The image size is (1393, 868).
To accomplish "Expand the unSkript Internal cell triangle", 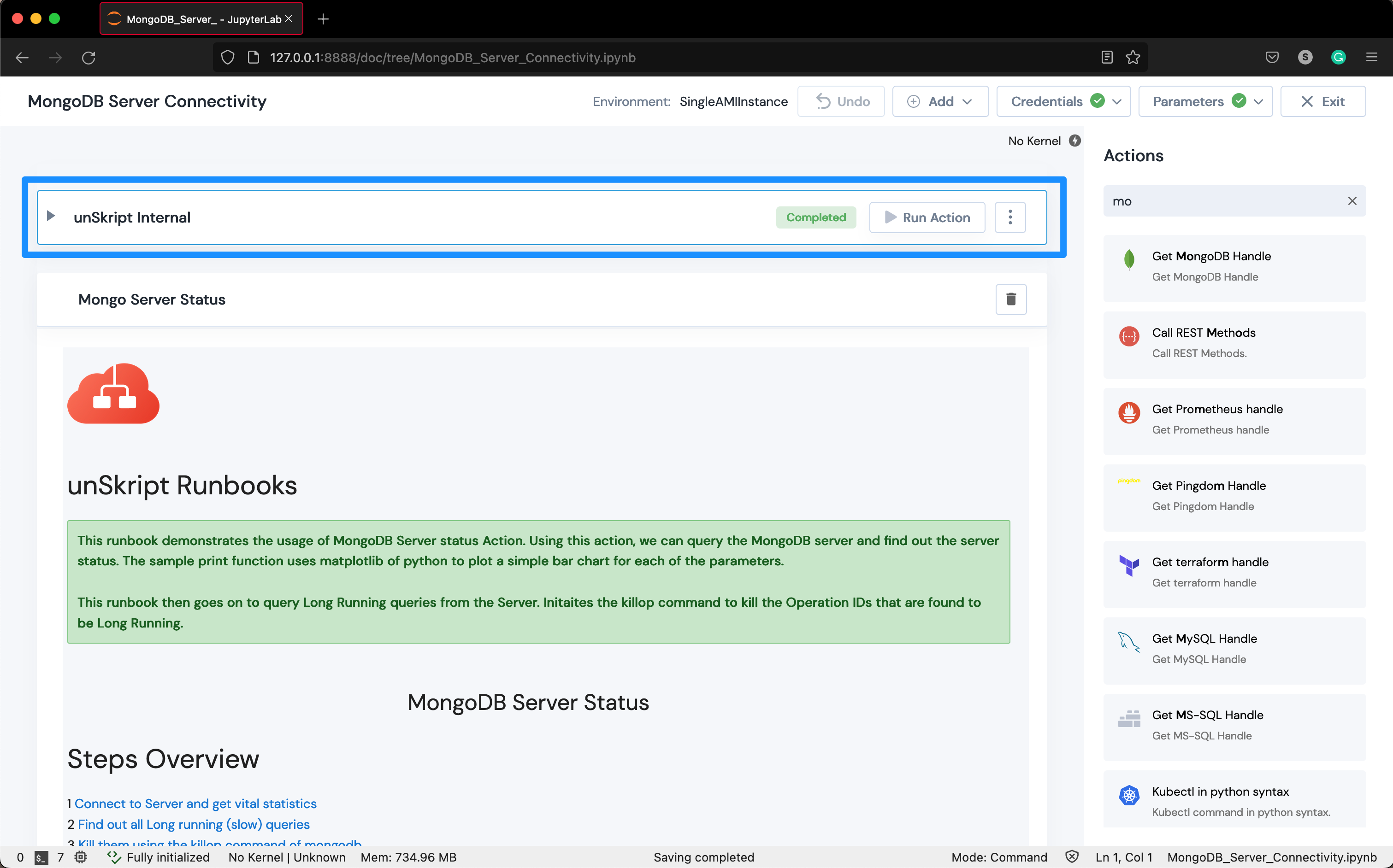I will pos(51,216).
